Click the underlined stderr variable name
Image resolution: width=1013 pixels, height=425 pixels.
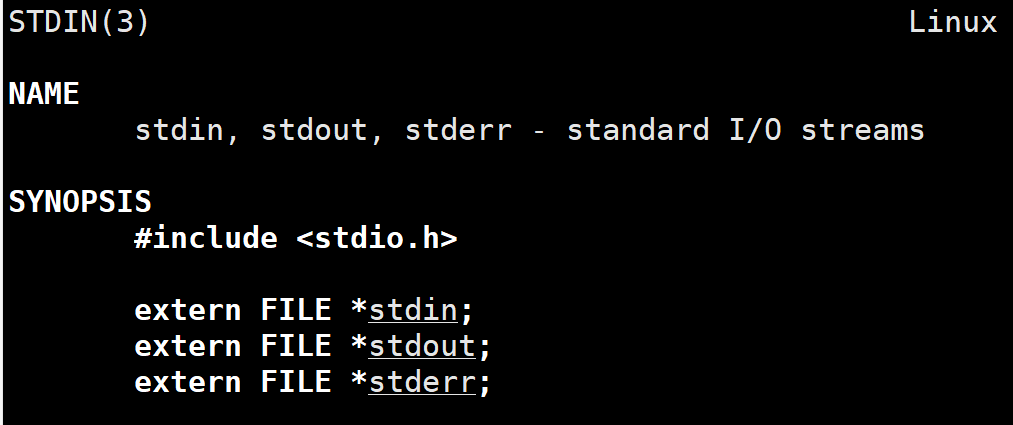421,383
